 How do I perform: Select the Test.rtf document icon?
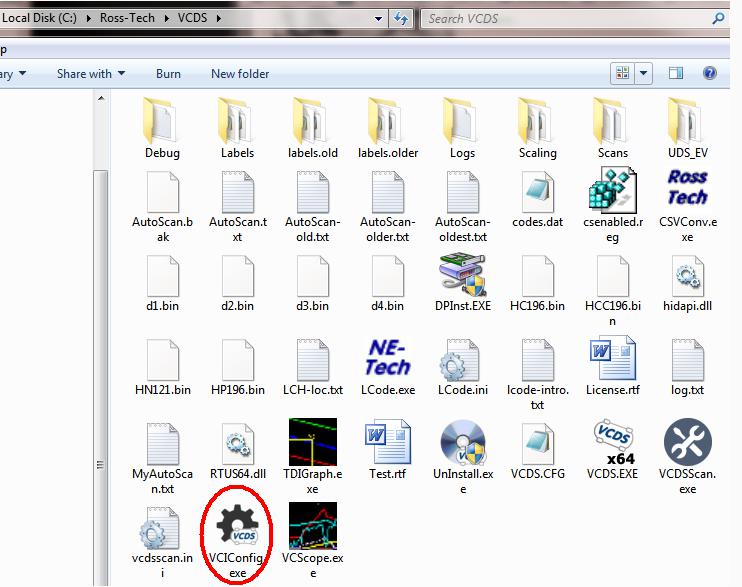point(388,442)
